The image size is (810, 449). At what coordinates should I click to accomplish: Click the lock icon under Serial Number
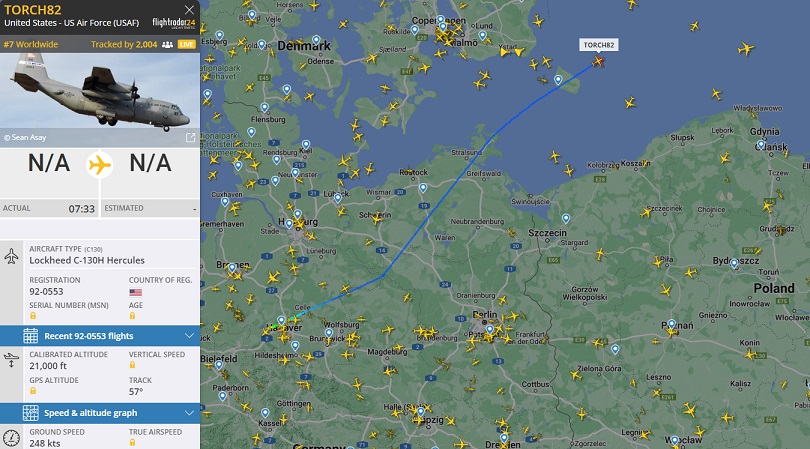(x=33, y=316)
